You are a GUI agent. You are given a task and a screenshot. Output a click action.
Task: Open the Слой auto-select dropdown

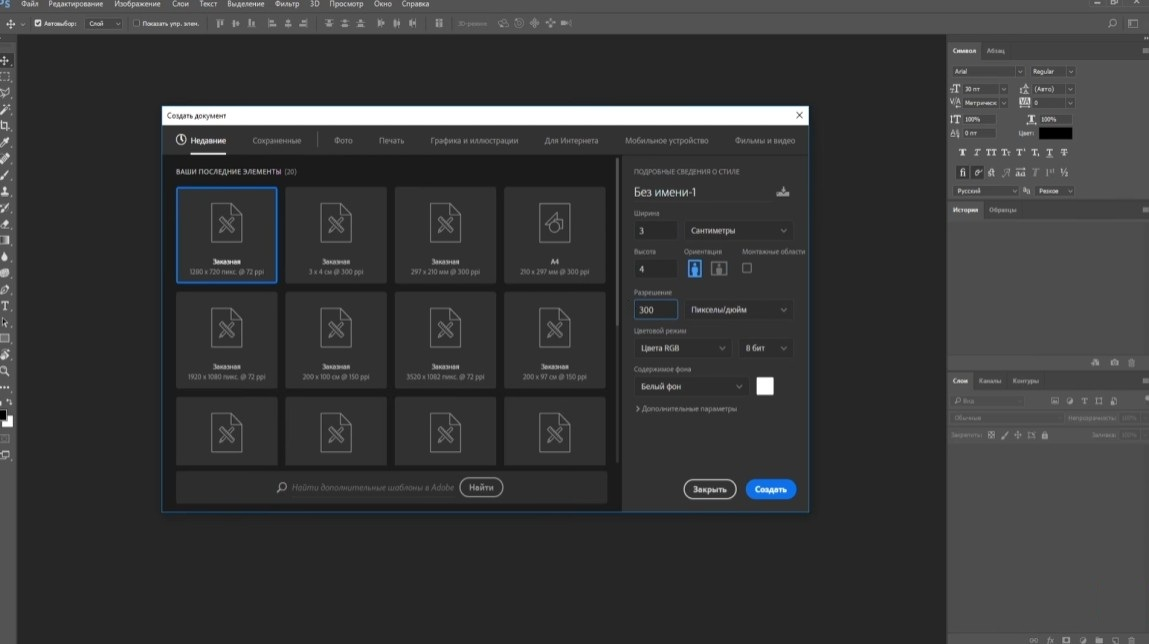point(103,23)
